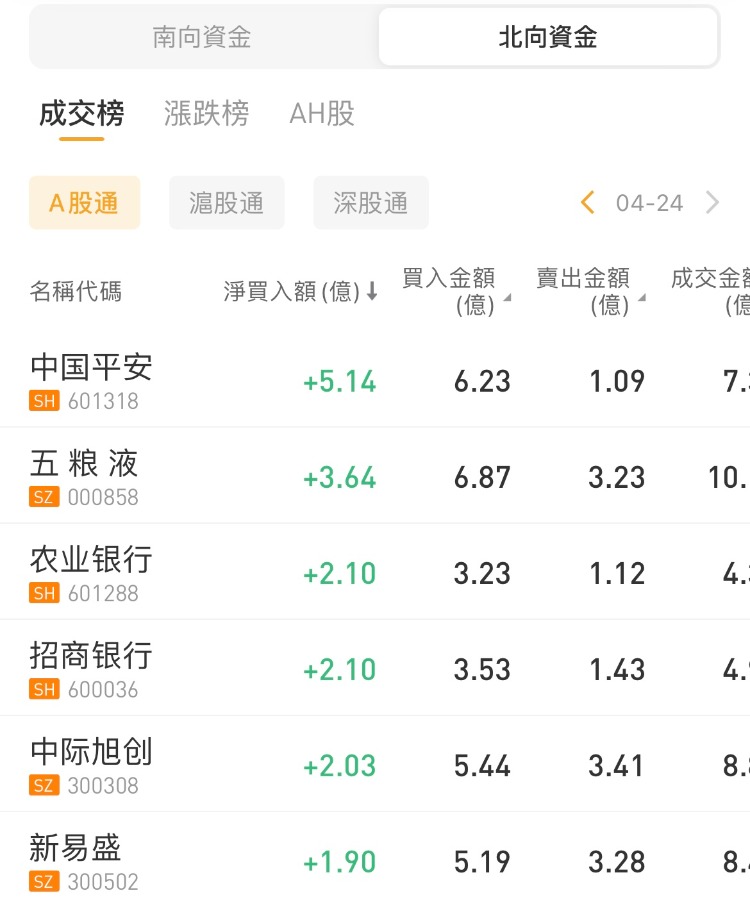The image size is (750, 900).
Task: Open 新易盛 stock details
Action: tap(76, 861)
